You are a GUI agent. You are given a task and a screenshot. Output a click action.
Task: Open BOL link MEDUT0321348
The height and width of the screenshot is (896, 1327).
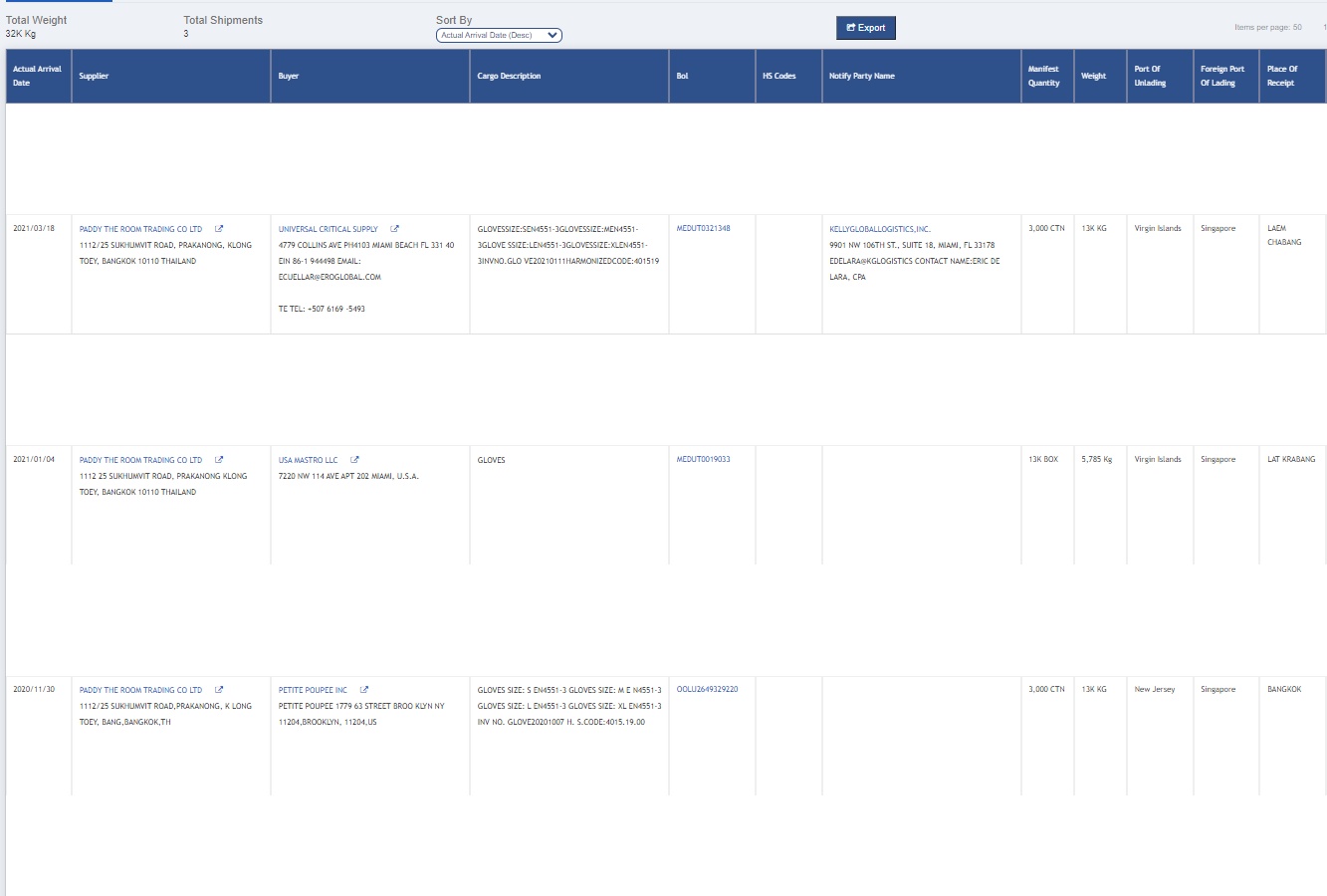703,229
